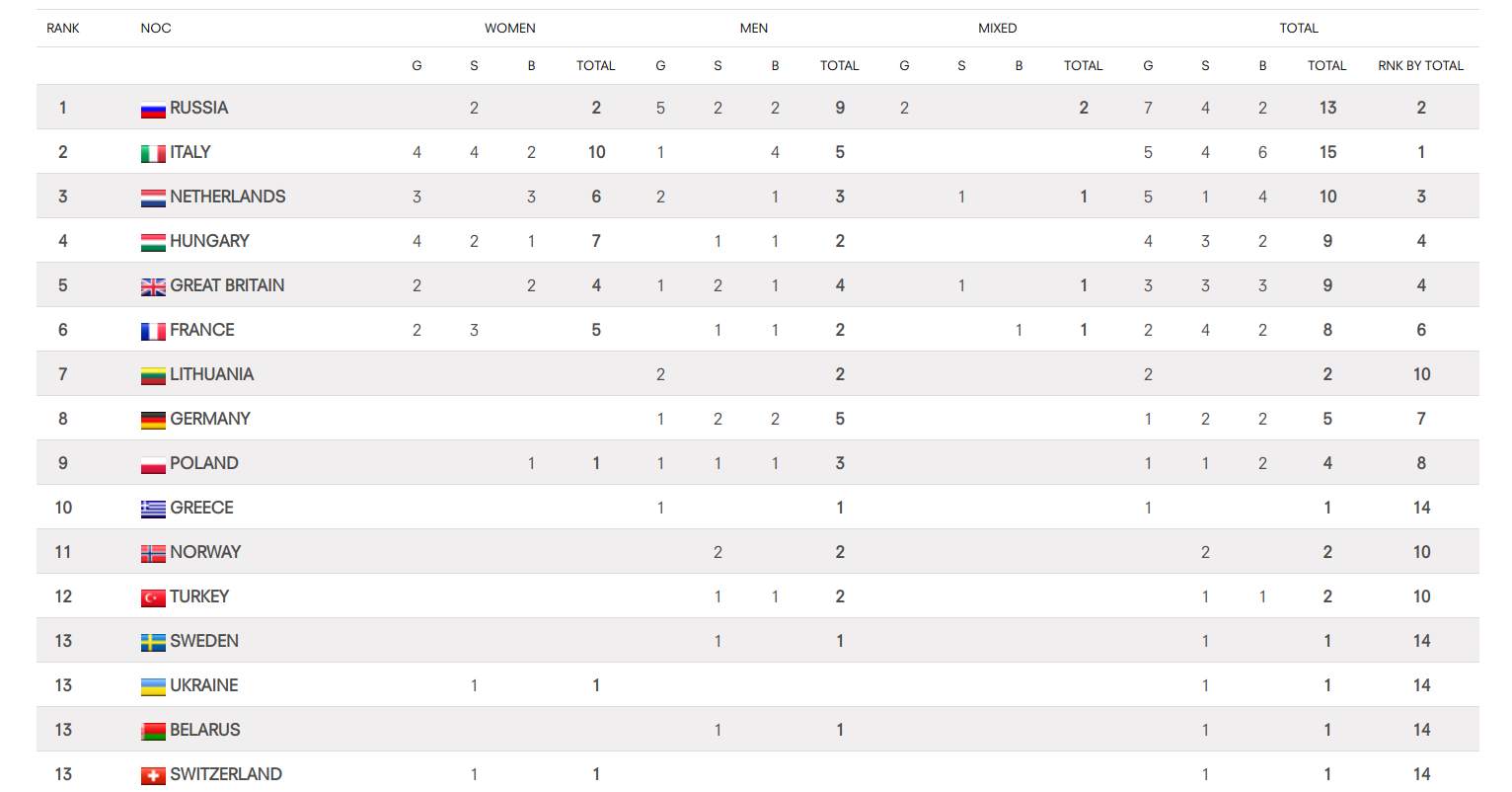Image resolution: width=1512 pixels, height=792 pixels.
Task: Click the Netherlands flag icon
Action: [x=153, y=198]
